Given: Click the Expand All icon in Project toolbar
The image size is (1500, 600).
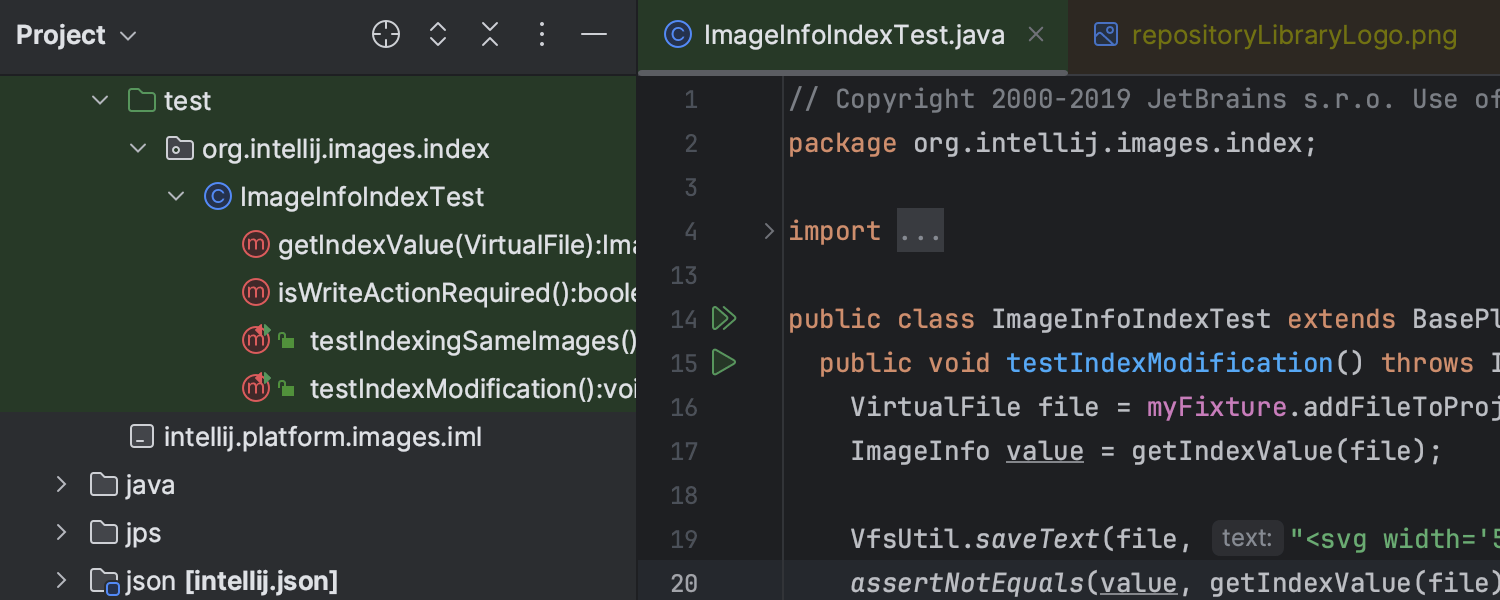Looking at the screenshot, I should pyautogui.click(x=437, y=33).
